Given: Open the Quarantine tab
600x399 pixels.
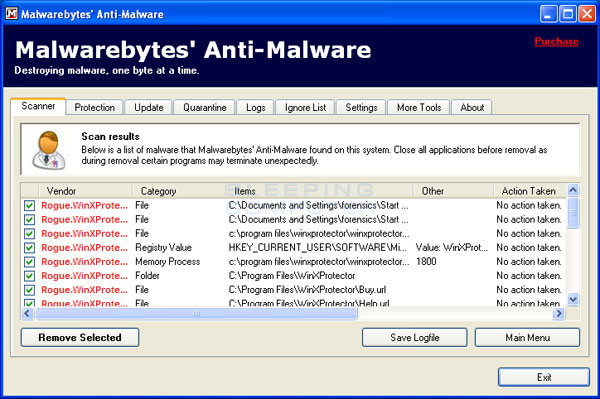Looking at the screenshot, I should click(x=205, y=107).
